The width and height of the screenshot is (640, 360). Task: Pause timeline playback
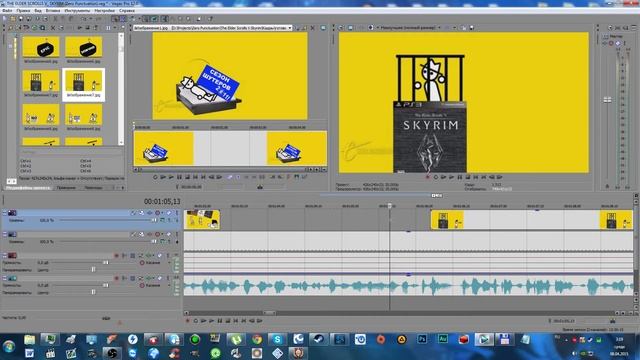pyautogui.click(x=220, y=321)
